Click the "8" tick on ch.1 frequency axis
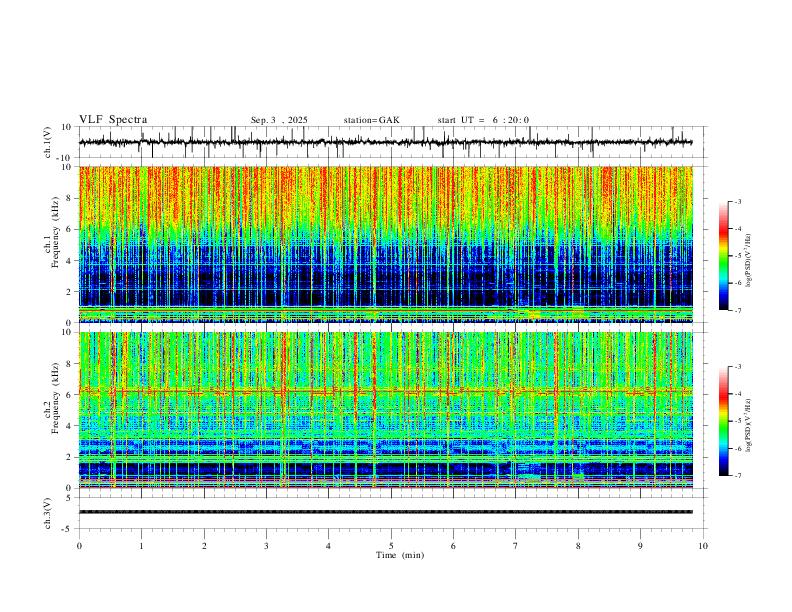This screenshot has height=612, width=792. 70,198
